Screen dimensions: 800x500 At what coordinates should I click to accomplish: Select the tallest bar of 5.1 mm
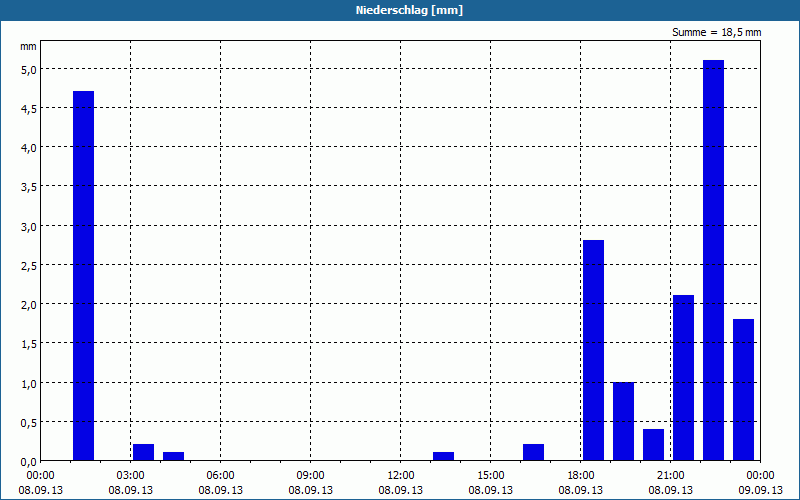click(713, 260)
